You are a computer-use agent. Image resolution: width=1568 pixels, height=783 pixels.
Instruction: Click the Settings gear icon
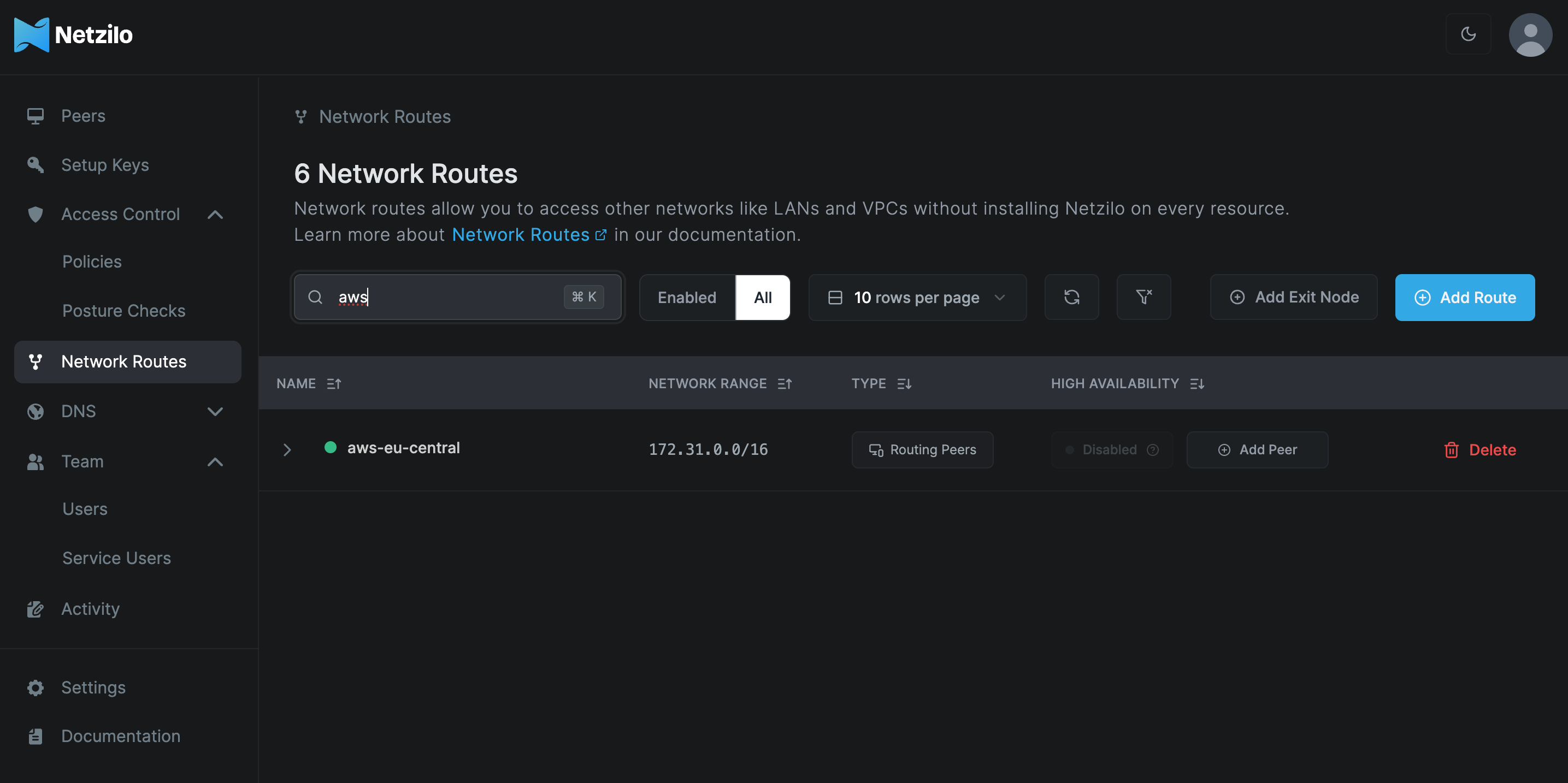point(36,687)
